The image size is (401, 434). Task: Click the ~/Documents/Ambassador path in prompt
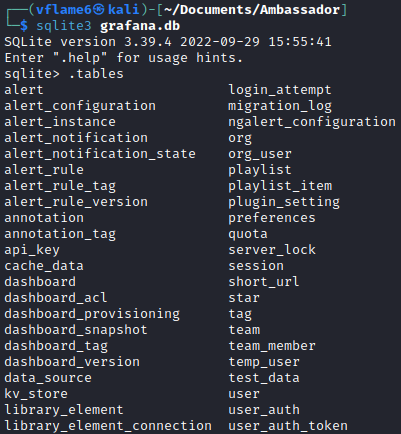point(252,10)
